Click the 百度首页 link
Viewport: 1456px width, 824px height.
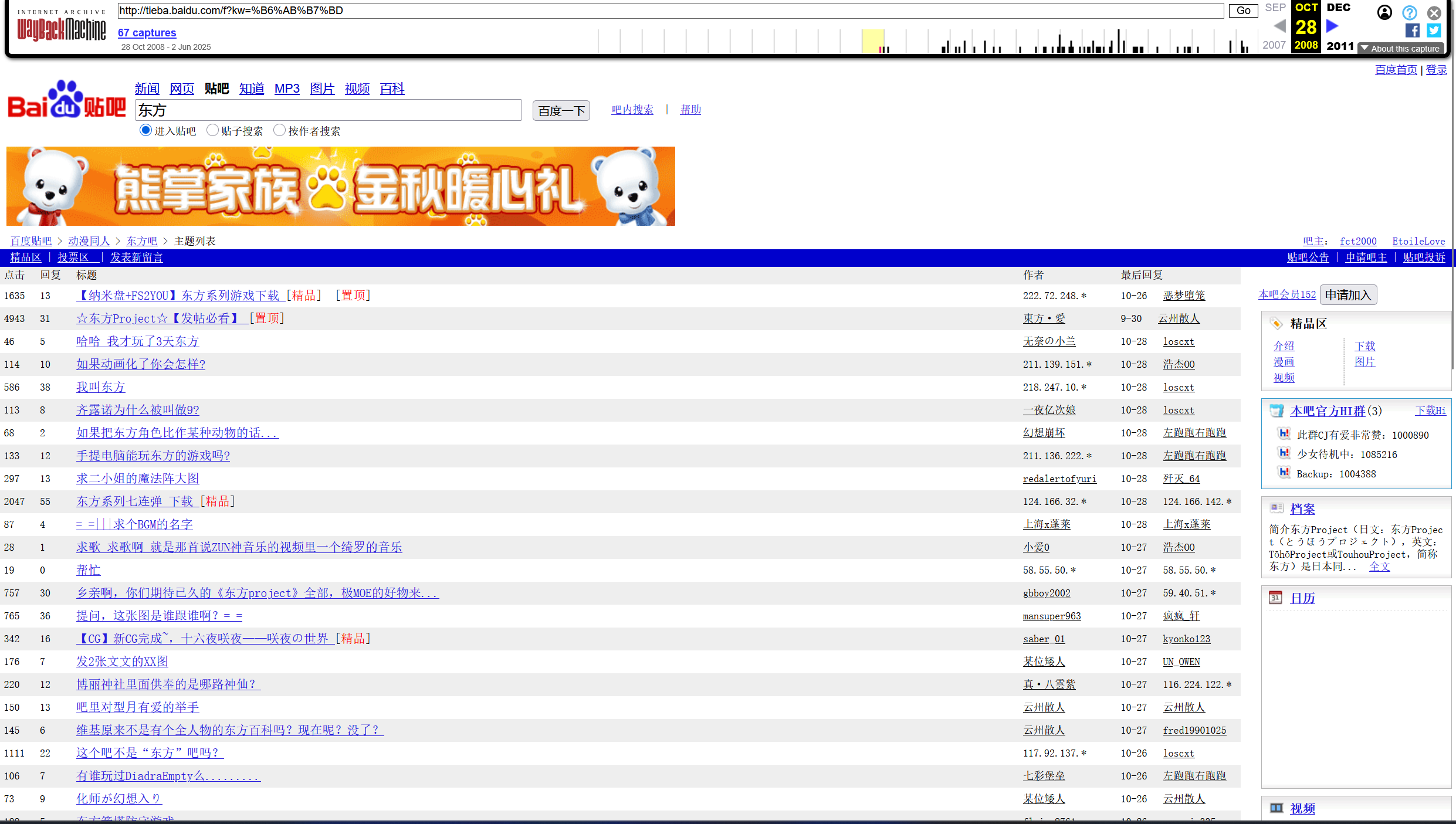(x=1396, y=70)
